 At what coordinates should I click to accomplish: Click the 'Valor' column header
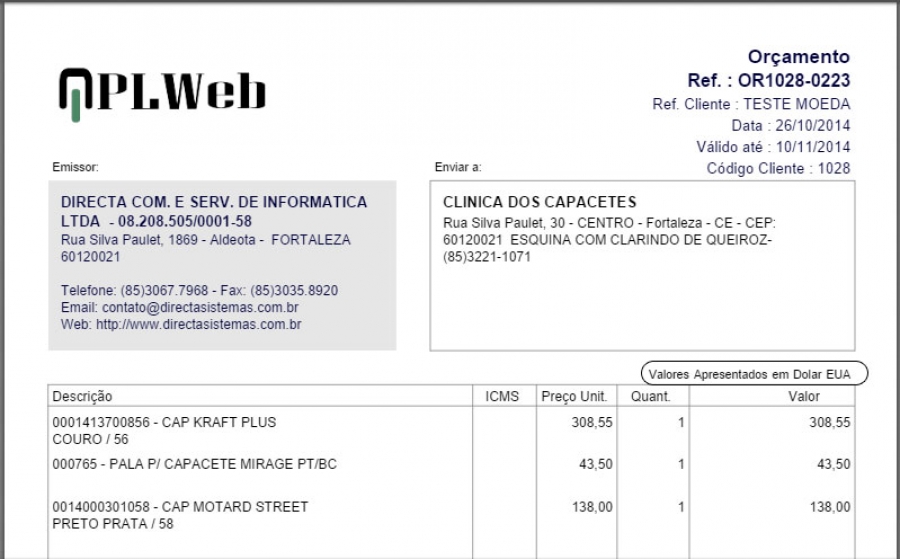click(x=804, y=397)
